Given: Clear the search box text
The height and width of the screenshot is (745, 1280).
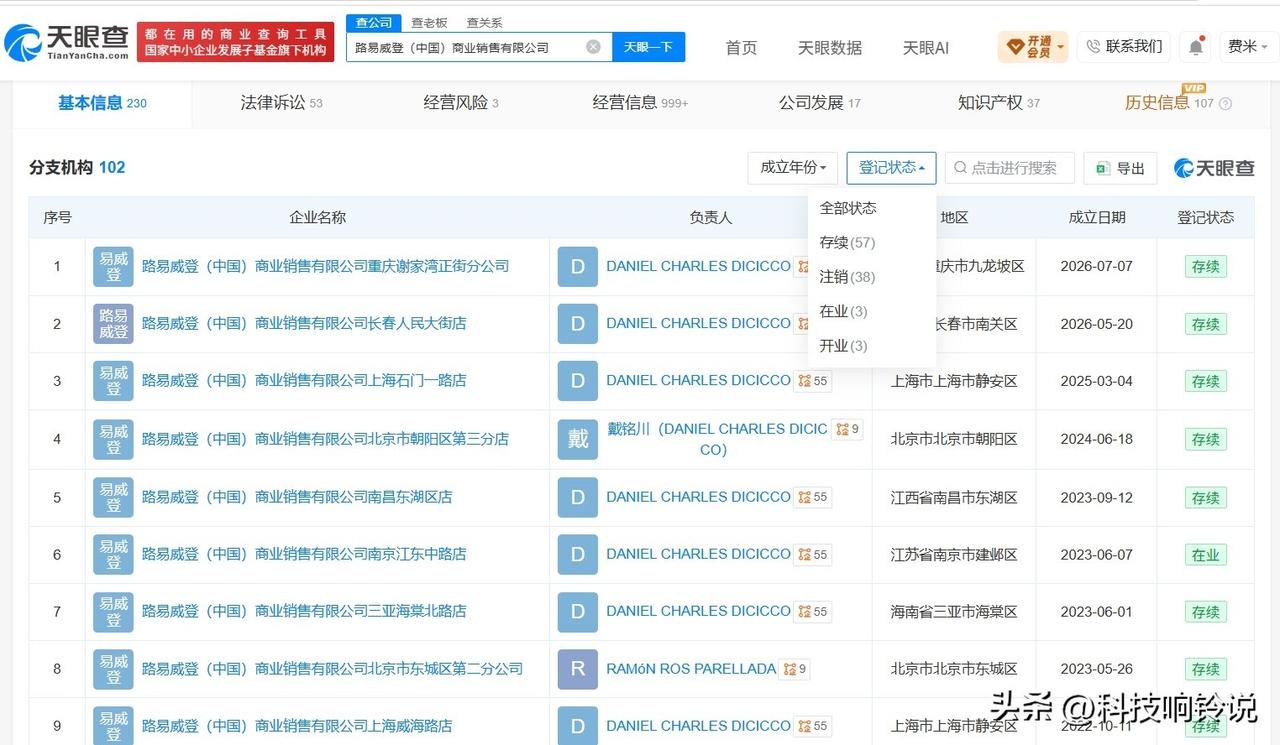Looking at the screenshot, I should [x=593, y=47].
